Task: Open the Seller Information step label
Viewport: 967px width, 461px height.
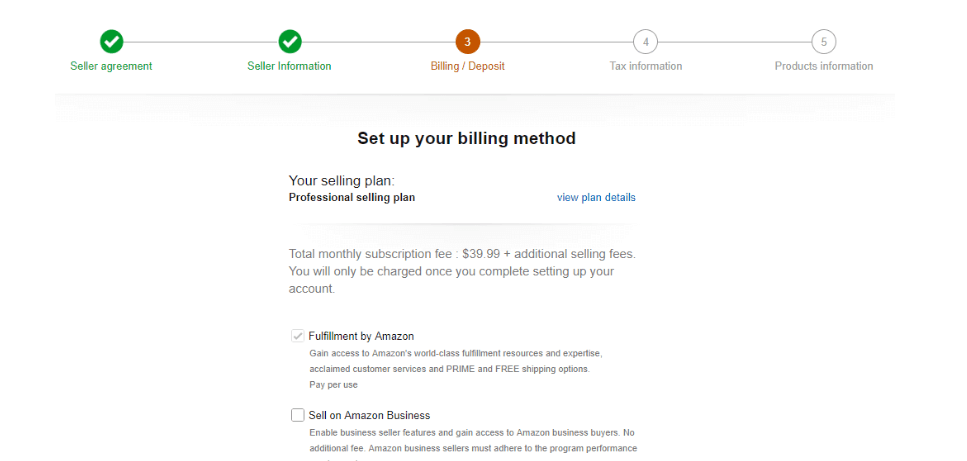Action: [x=289, y=66]
